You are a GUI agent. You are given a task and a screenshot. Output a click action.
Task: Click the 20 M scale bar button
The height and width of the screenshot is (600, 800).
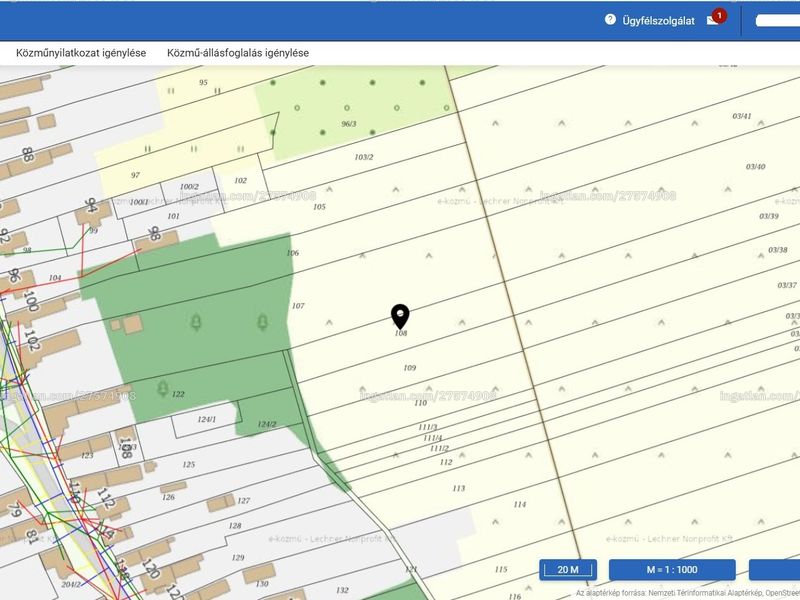568,570
